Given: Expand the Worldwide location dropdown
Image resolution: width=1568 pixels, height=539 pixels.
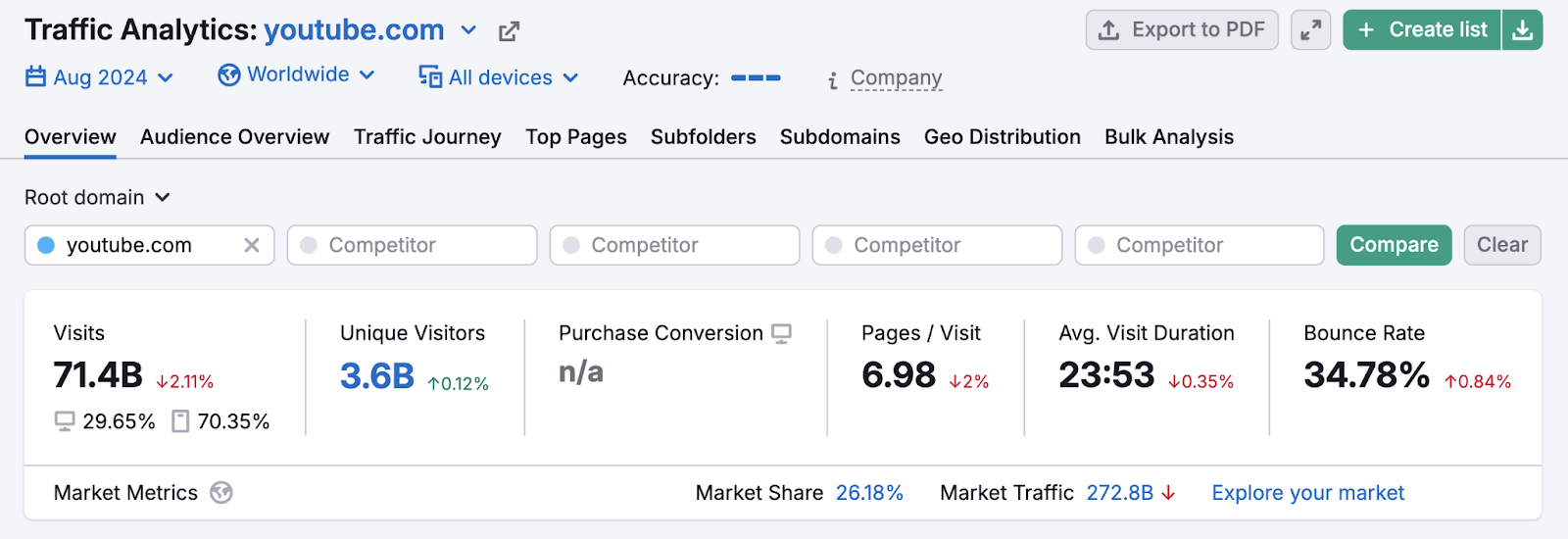Looking at the screenshot, I should point(297,75).
